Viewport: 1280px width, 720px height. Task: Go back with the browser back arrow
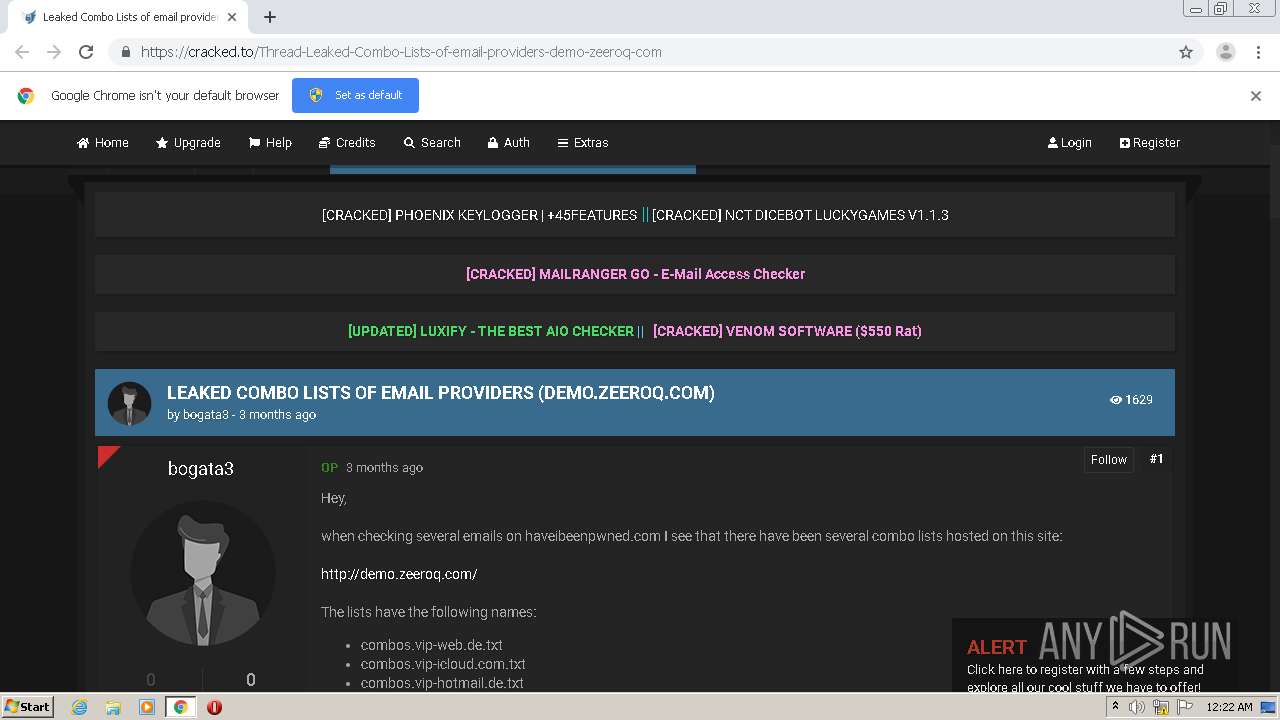pos(22,52)
